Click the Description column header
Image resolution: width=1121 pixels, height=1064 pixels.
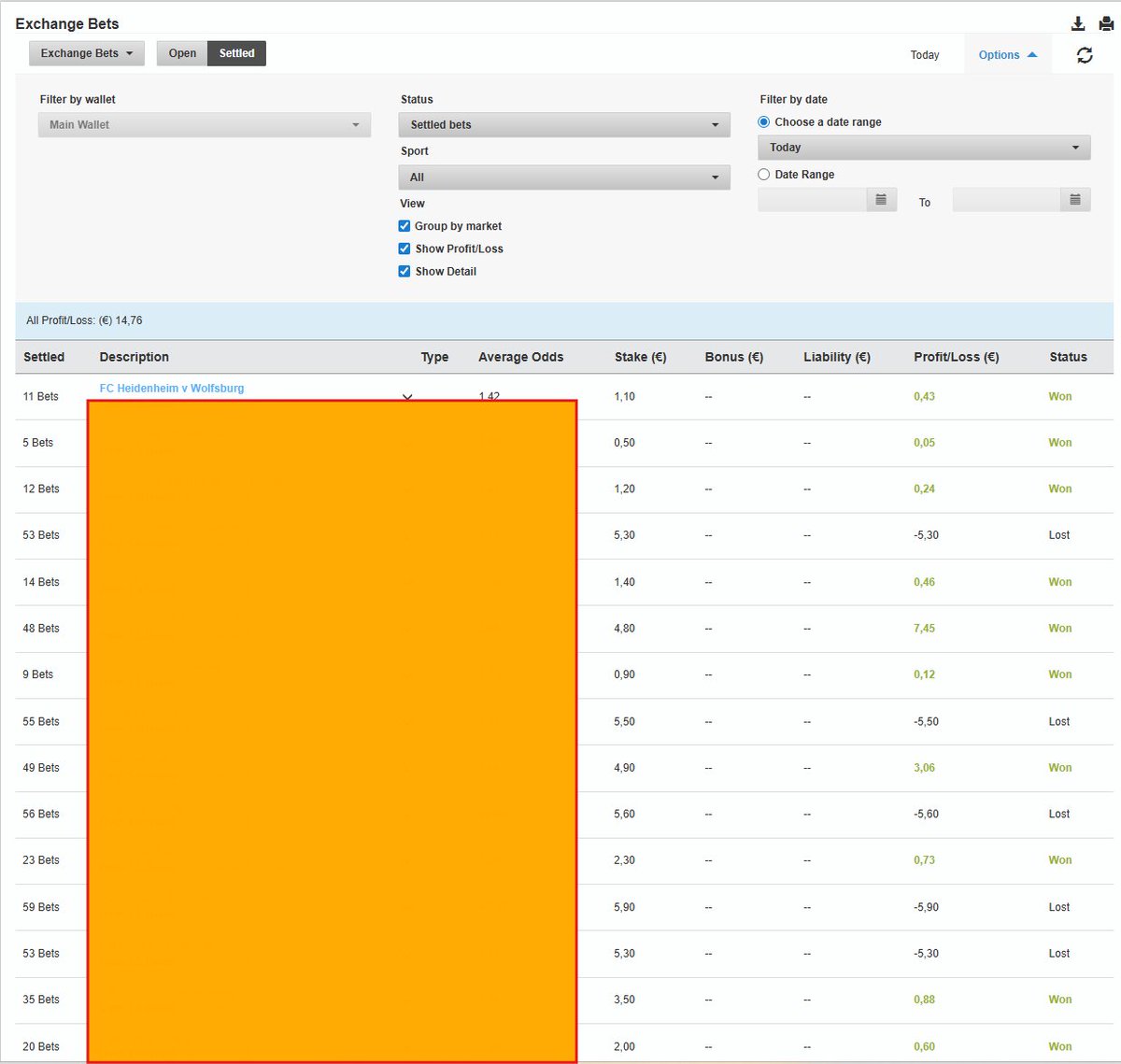pos(135,357)
